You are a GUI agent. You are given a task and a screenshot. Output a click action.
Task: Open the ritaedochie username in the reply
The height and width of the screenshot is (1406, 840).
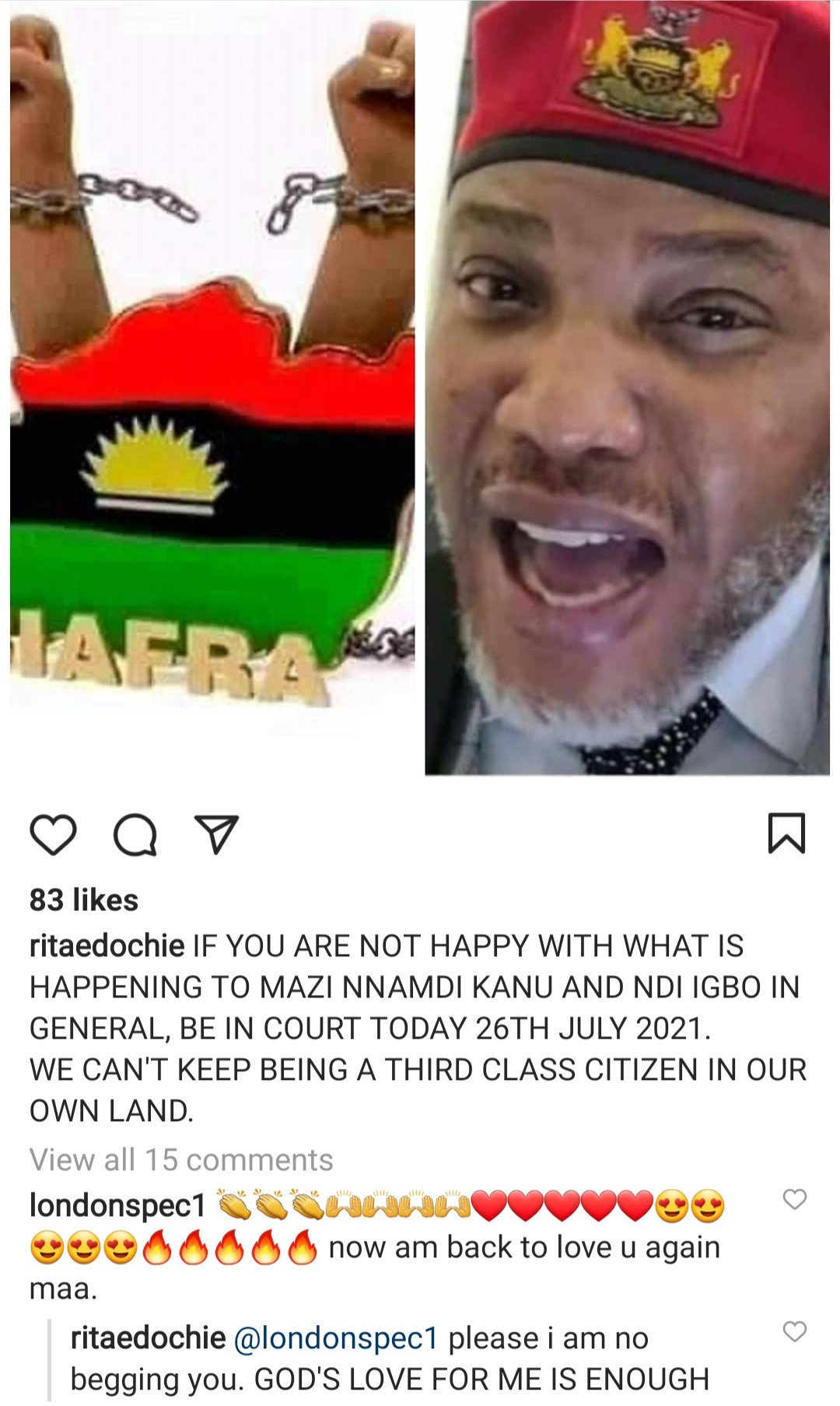[x=148, y=1338]
